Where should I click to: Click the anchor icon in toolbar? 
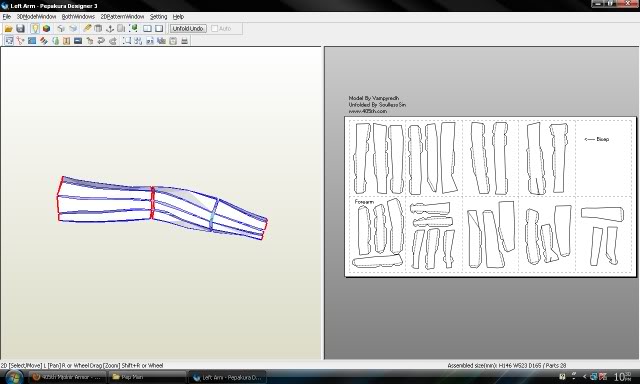pos(109,29)
